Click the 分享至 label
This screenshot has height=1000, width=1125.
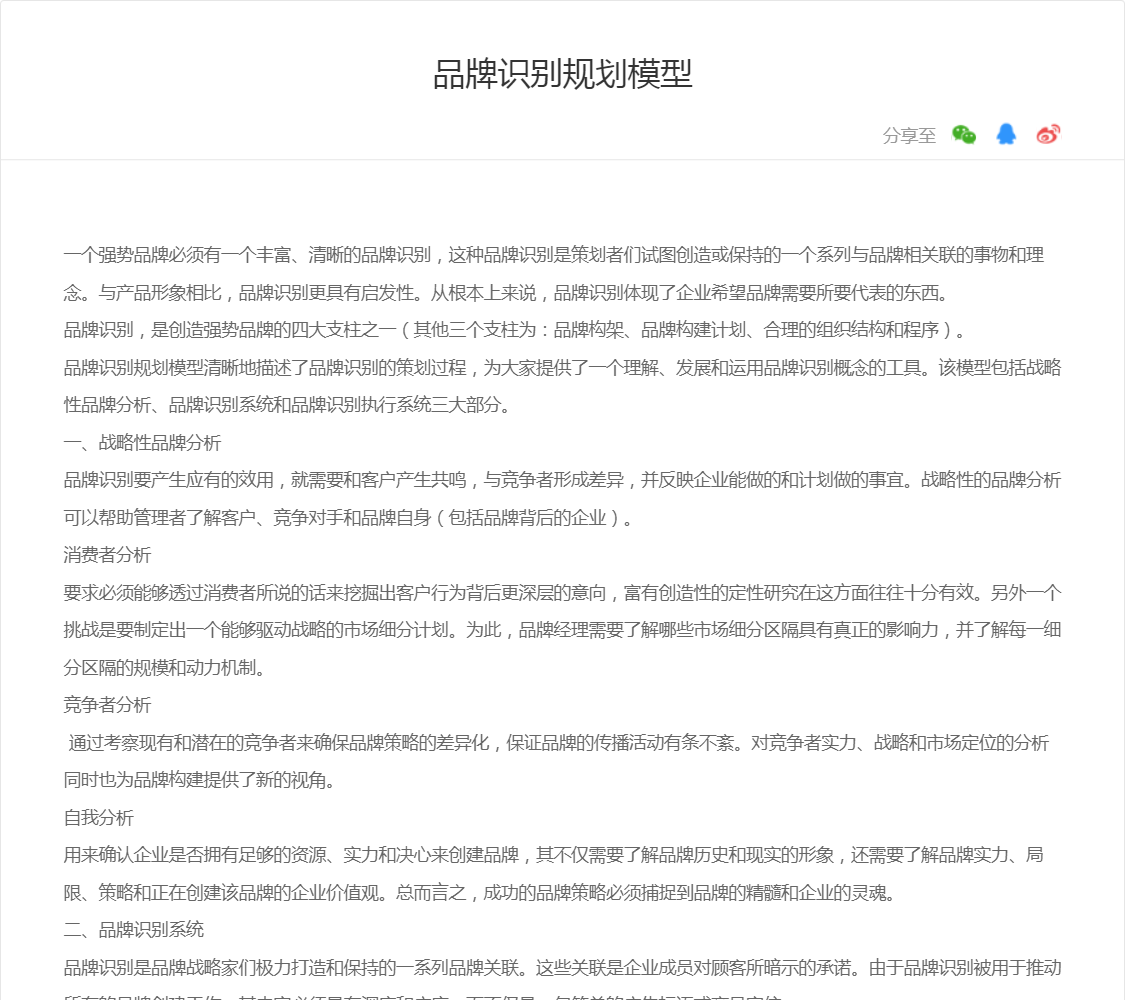(909, 136)
